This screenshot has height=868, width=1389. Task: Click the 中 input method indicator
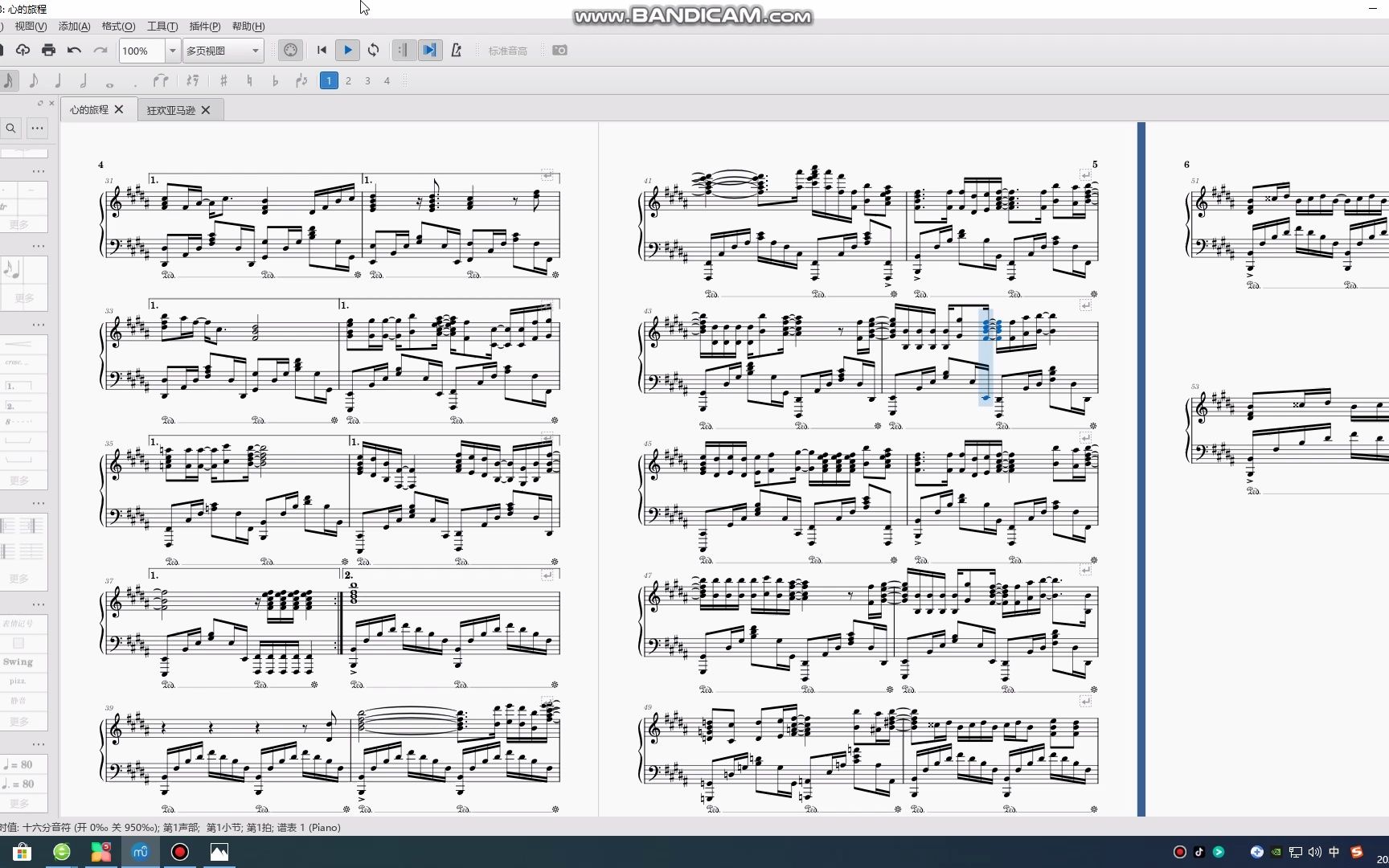click(1334, 852)
